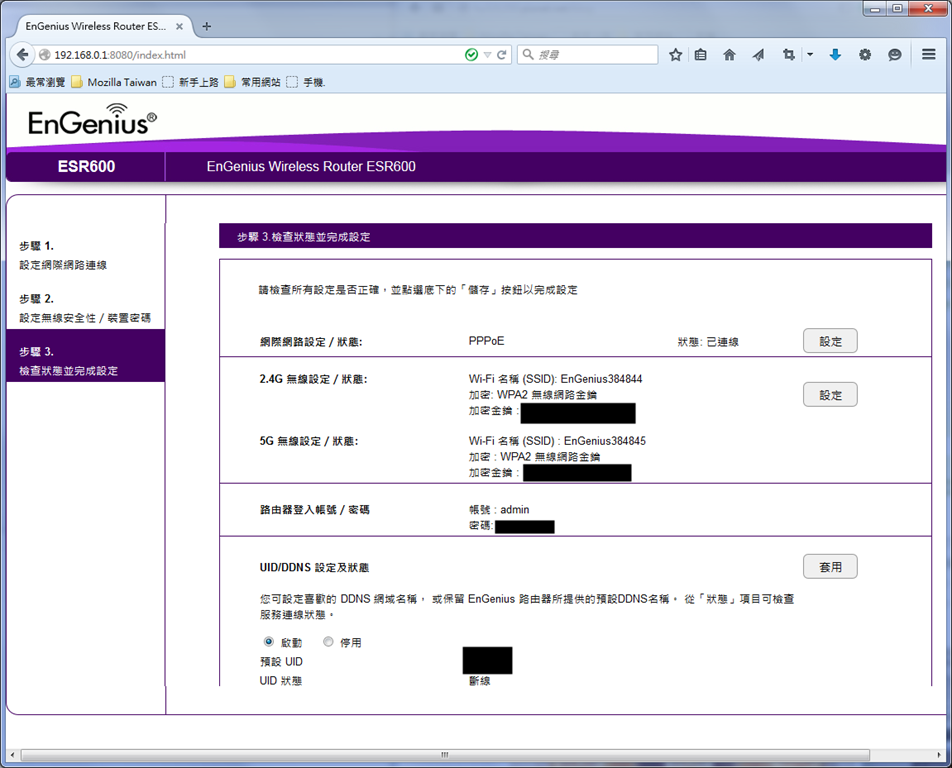Screen dimensions: 952x768
Task: Click the PPPoE connection type text
Action: (x=486, y=341)
